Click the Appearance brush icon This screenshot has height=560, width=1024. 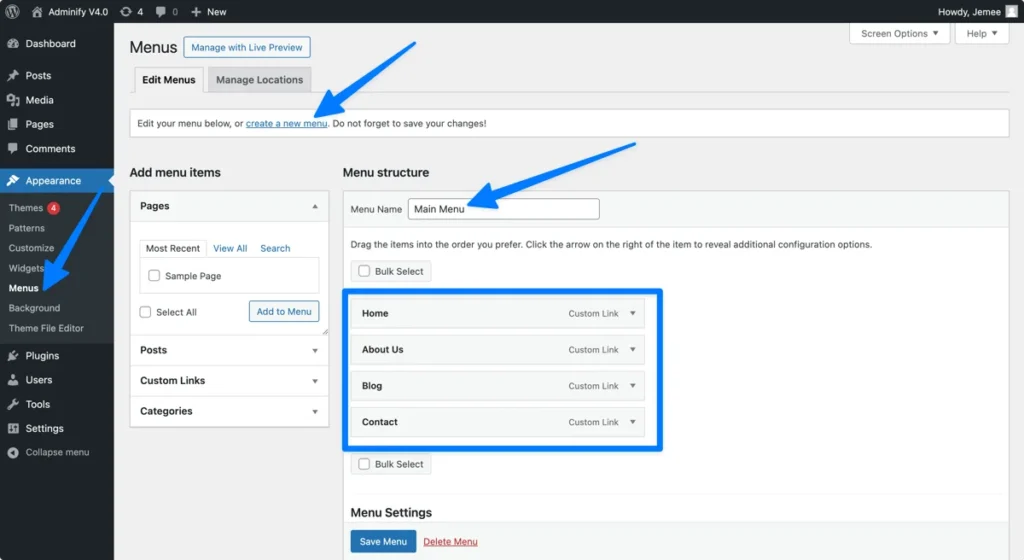(13, 181)
